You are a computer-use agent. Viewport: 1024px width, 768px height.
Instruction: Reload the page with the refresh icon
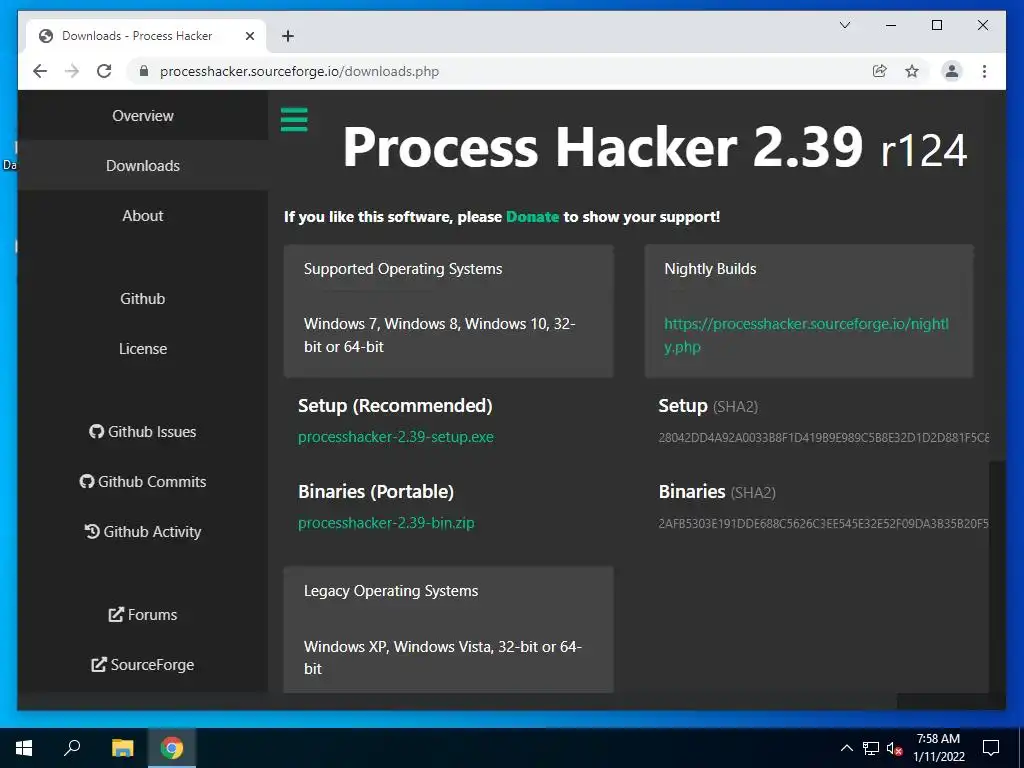[104, 71]
